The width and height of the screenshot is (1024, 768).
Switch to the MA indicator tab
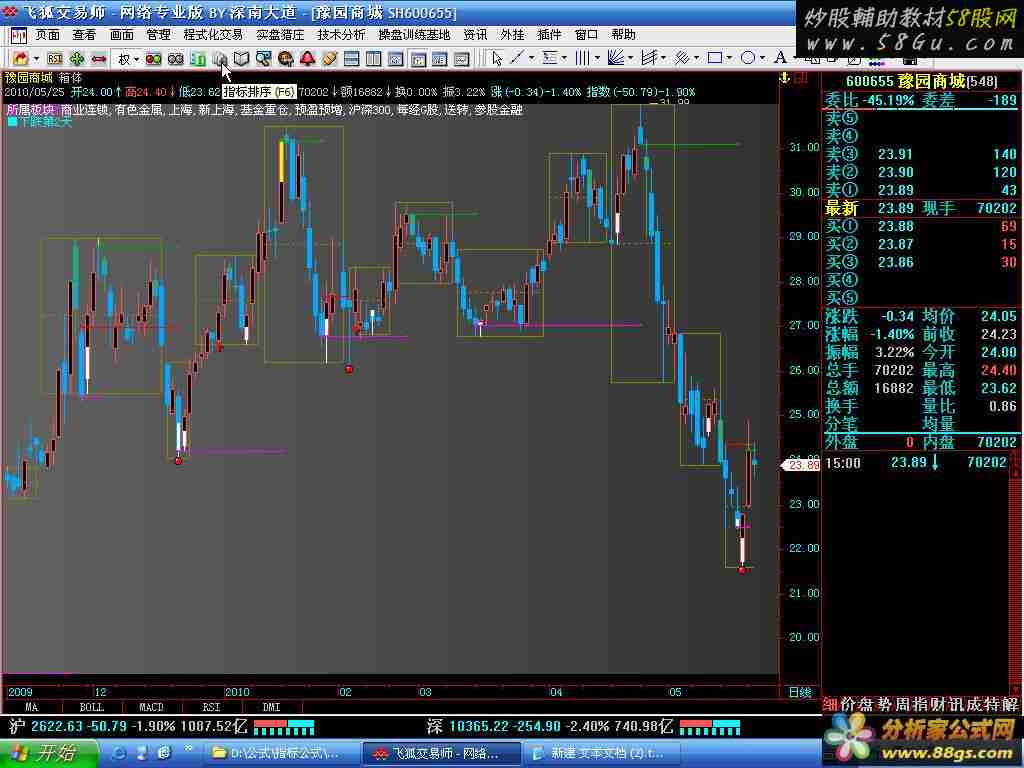coord(31,707)
